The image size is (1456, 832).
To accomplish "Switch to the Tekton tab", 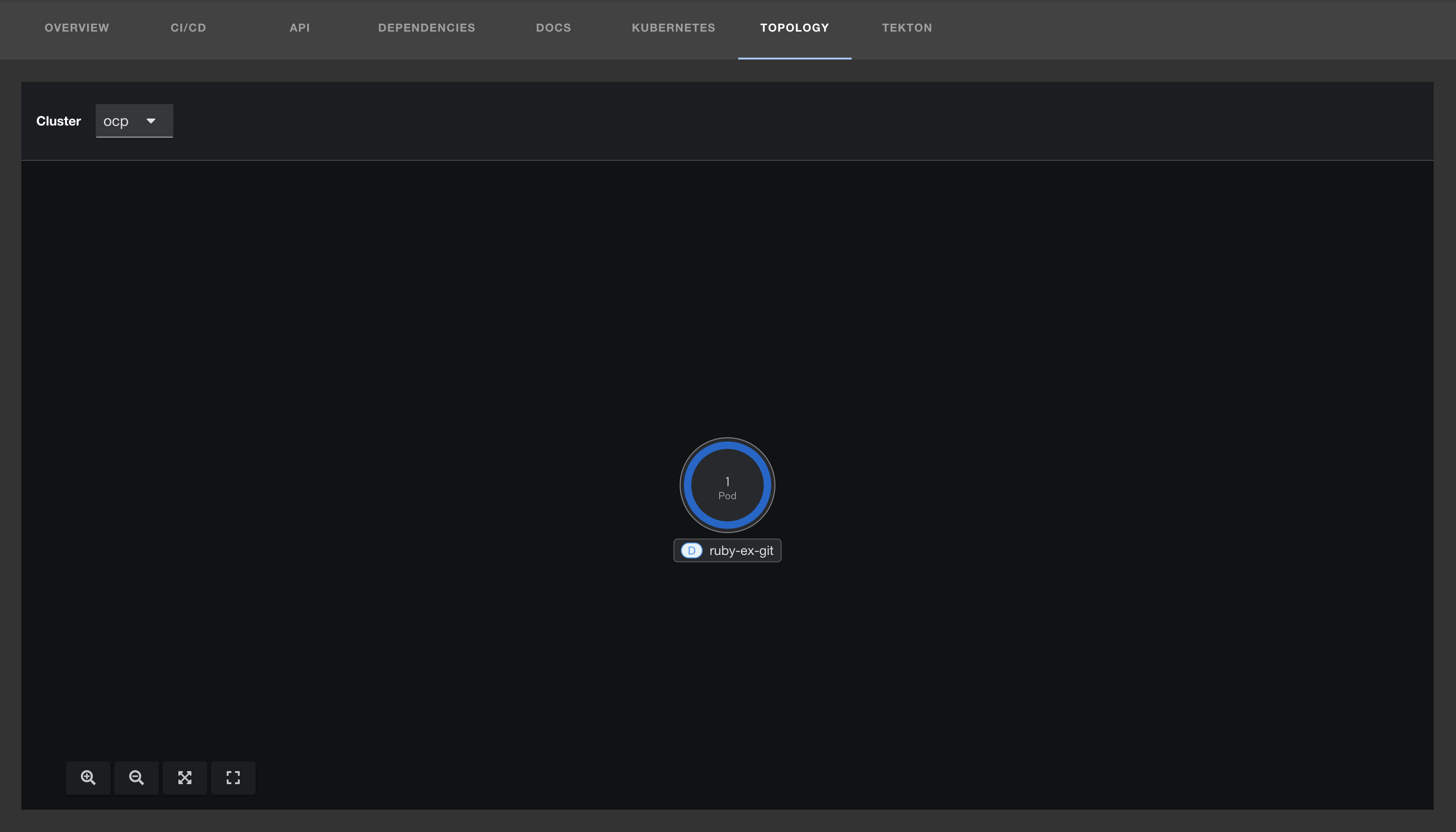I will coord(906,27).
